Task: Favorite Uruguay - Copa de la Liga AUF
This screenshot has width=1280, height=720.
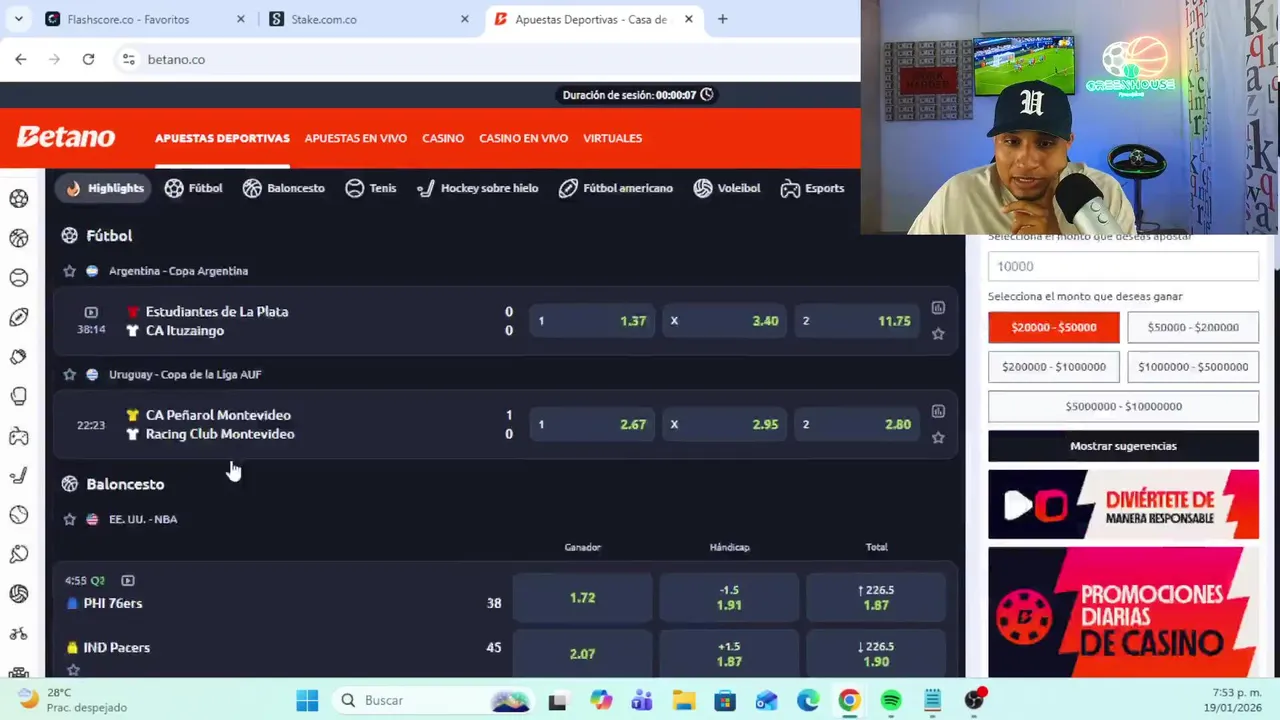Action: 69,374
